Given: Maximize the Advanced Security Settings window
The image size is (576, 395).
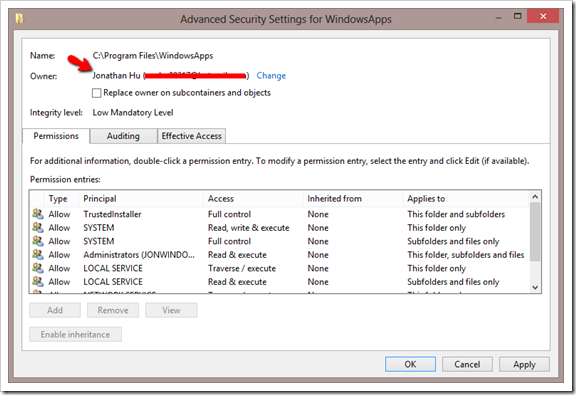Looking at the screenshot, I should (x=517, y=17).
